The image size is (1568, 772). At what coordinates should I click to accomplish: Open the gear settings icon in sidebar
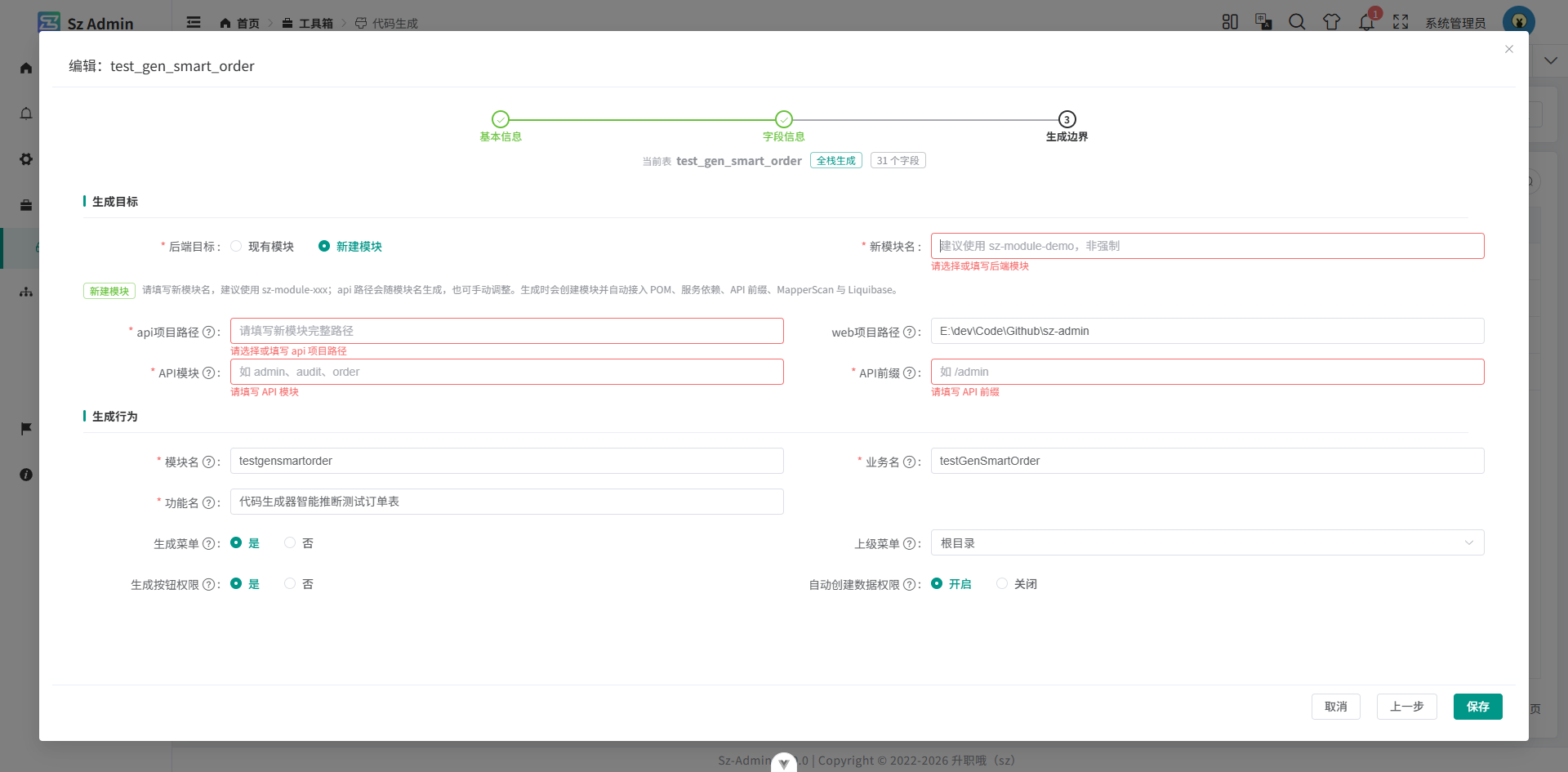(26, 159)
